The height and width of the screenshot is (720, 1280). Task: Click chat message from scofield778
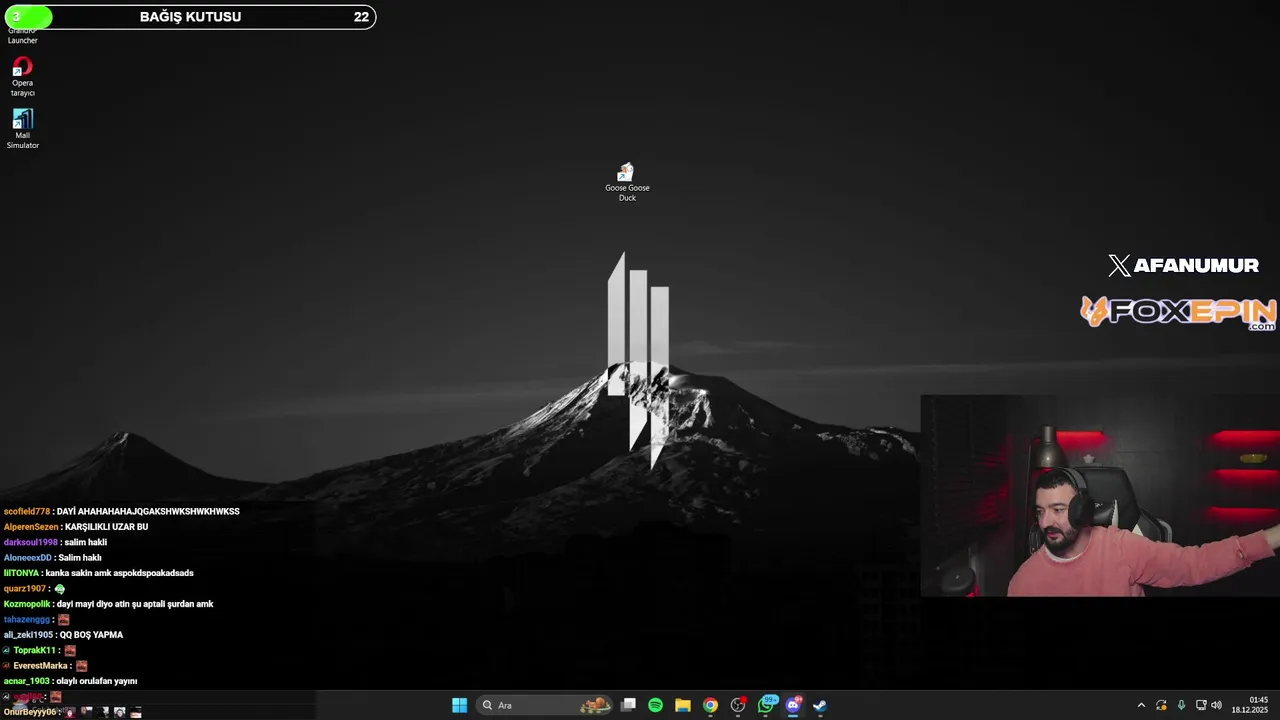[121, 511]
